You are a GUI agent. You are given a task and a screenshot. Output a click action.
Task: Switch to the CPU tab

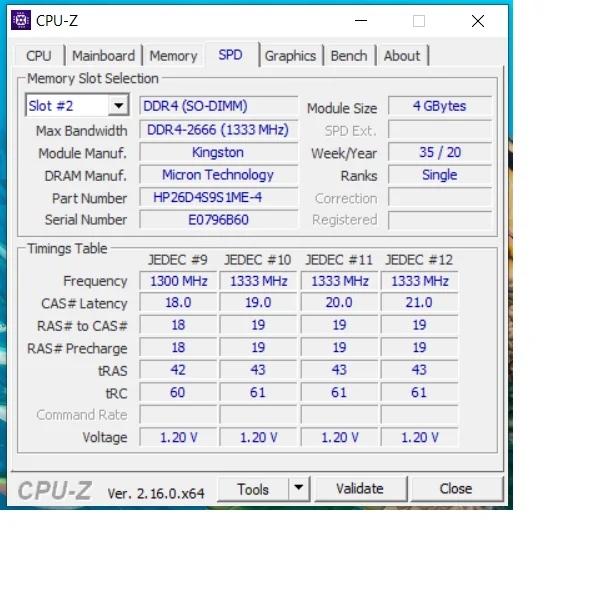(x=39, y=56)
